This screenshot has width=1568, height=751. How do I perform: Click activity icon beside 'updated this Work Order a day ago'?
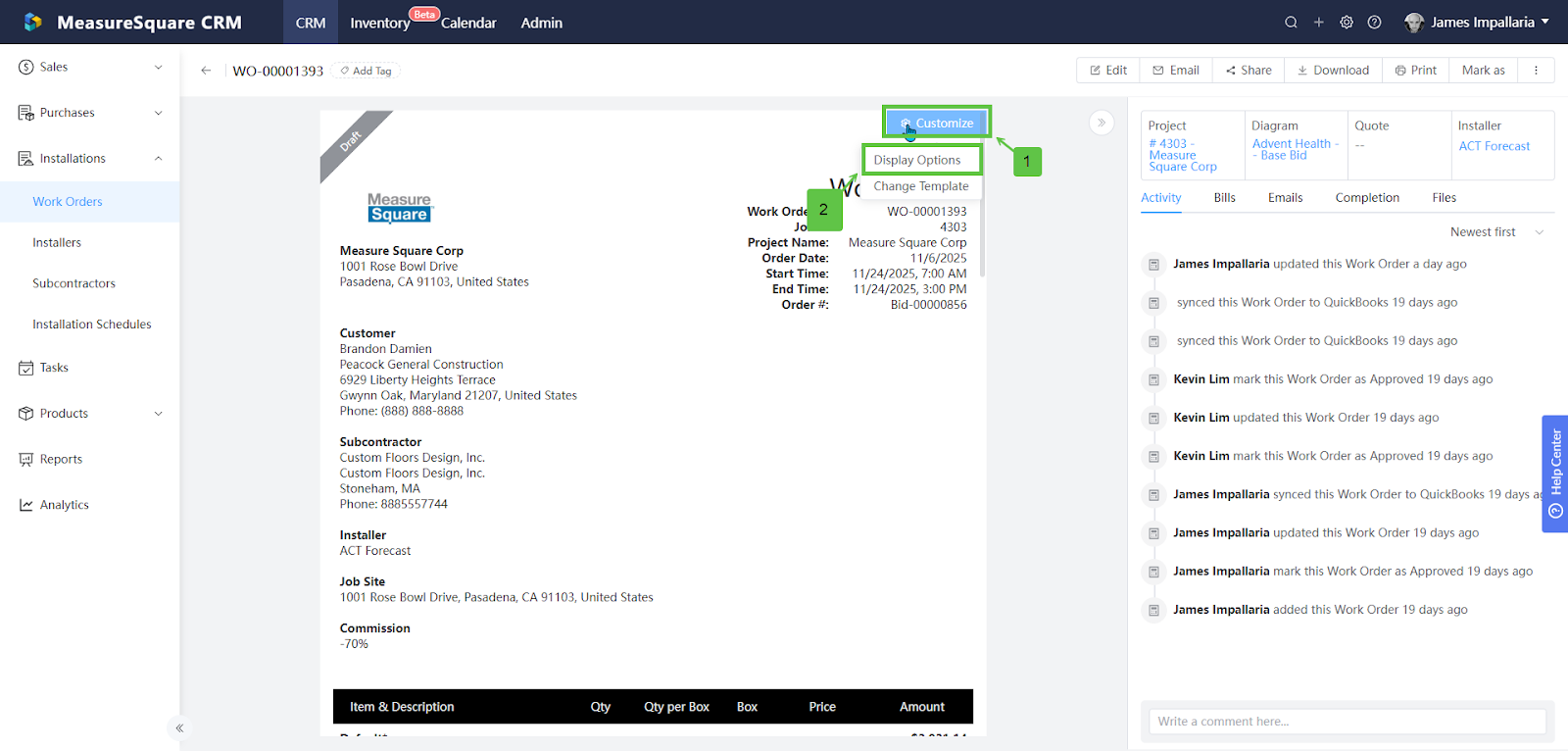pyautogui.click(x=1154, y=265)
